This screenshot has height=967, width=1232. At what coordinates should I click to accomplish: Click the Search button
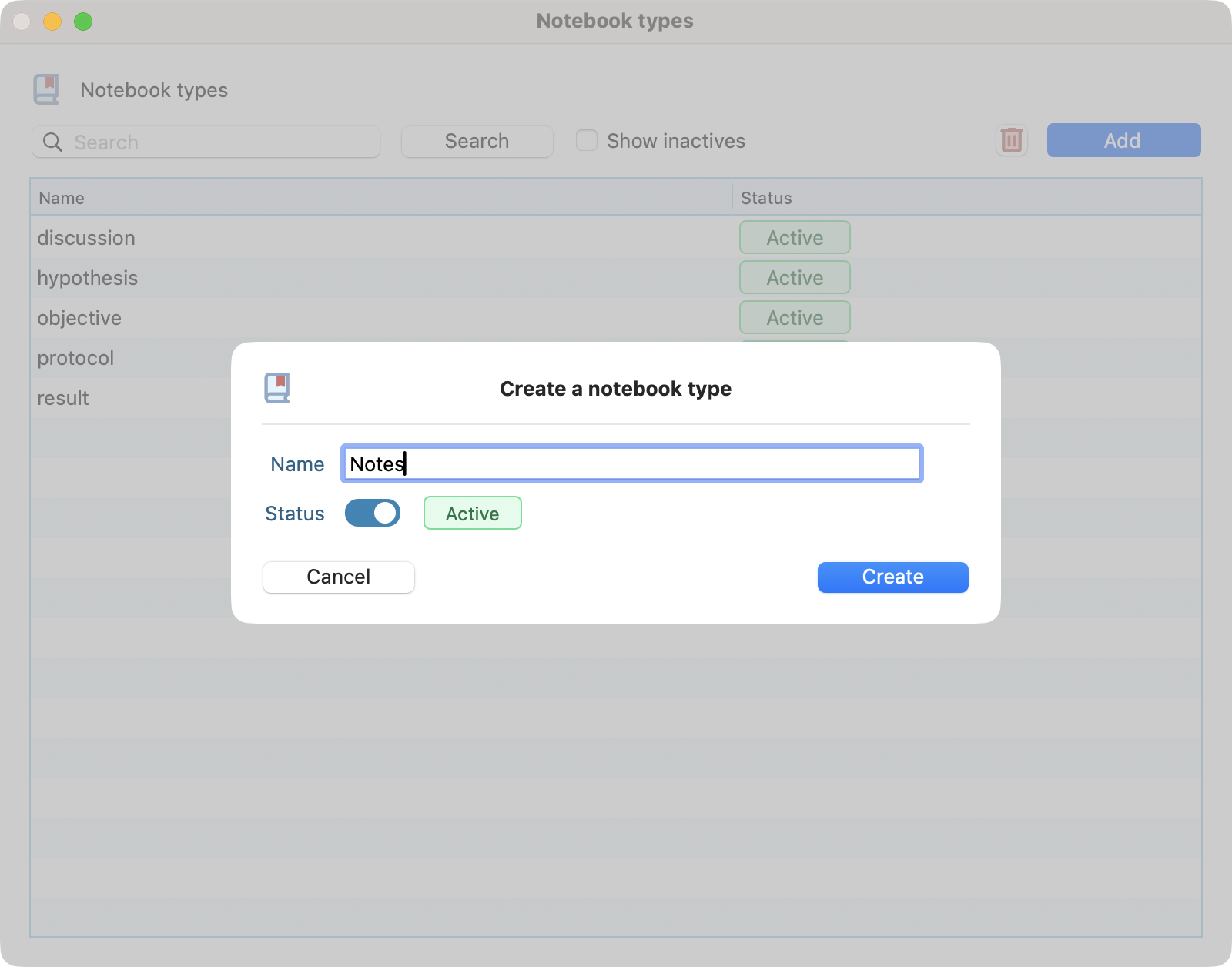(477, 141)
